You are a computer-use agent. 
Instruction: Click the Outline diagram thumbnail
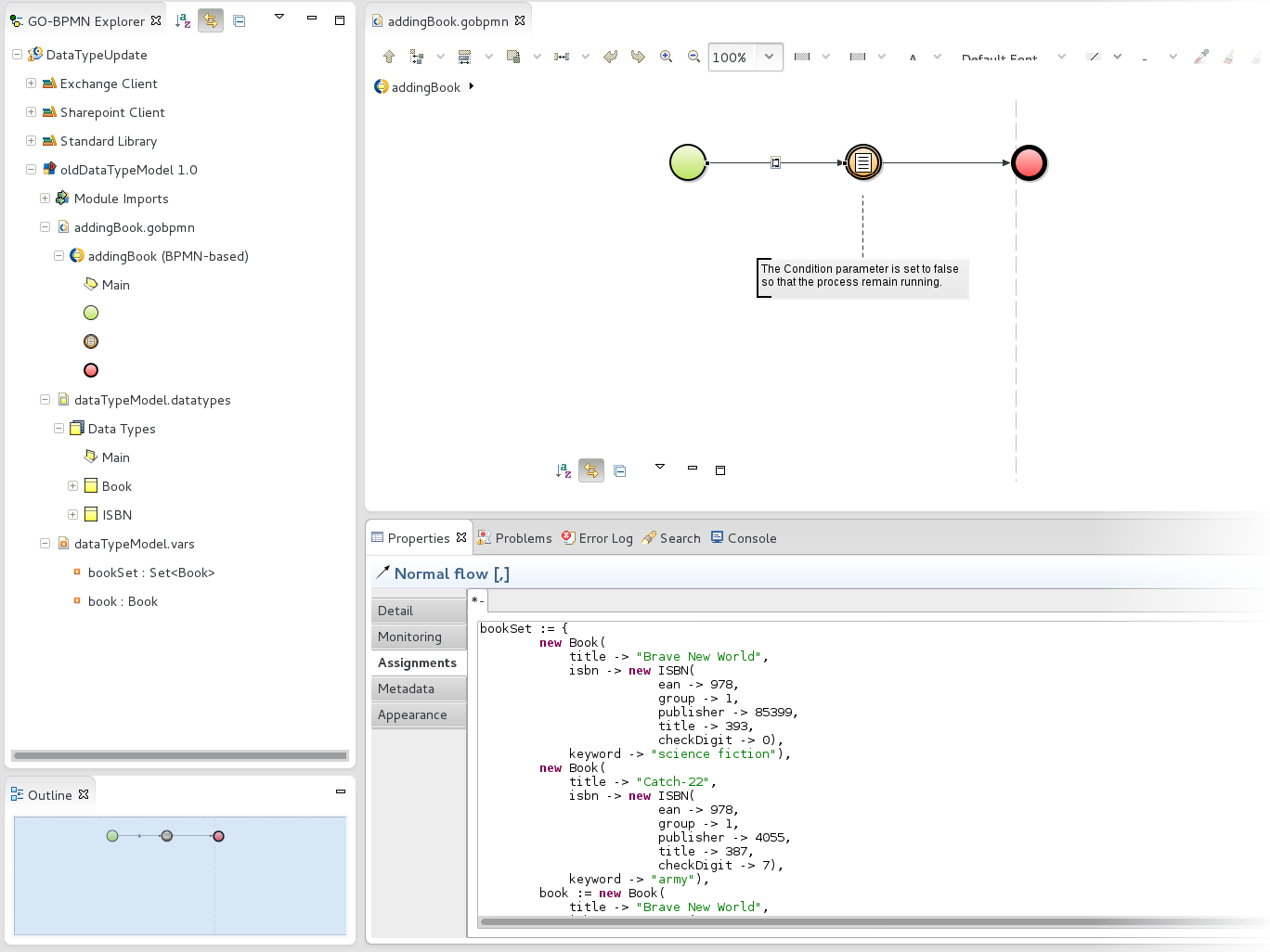point(180,875)
